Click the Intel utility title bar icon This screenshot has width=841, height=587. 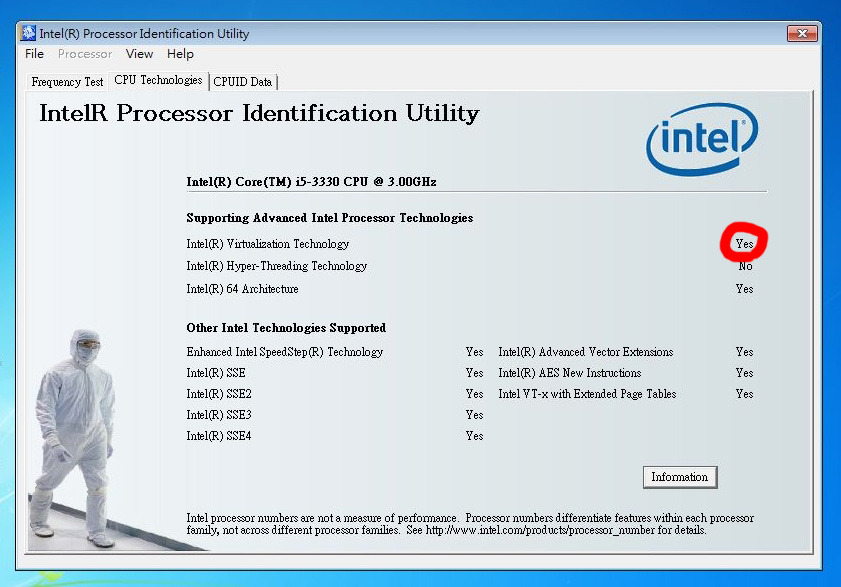tap(28, 33)
